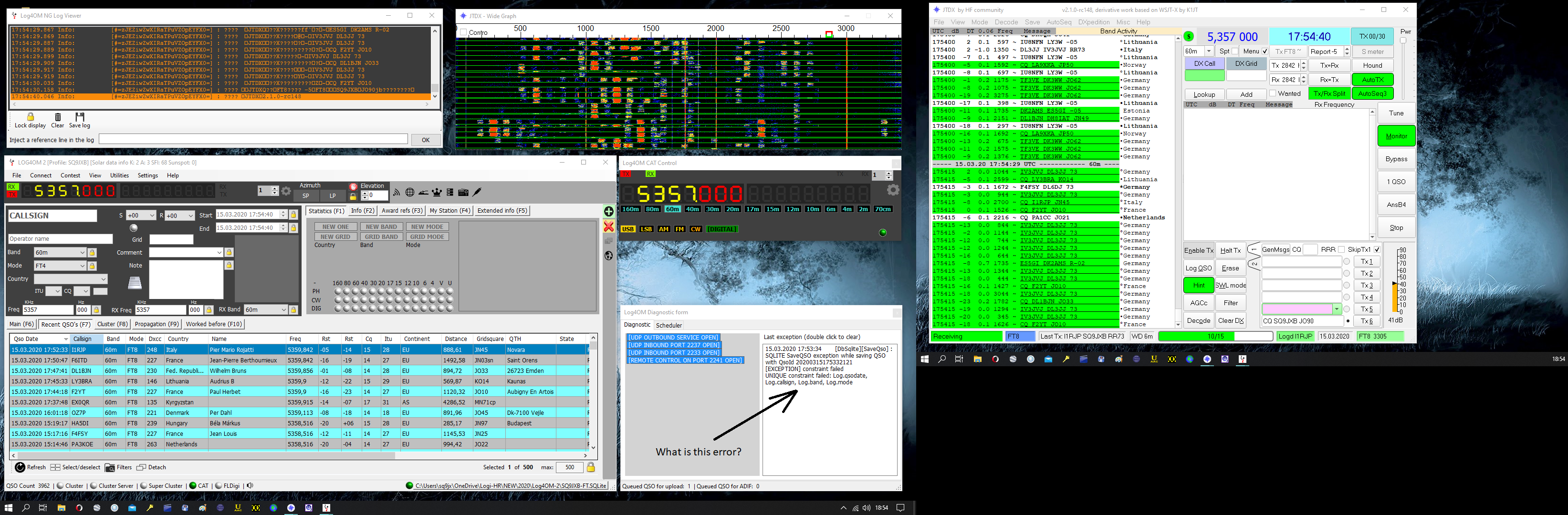The width and height of the screenshot is (1568, 515).
Task: Click the Clear trash icon in Log Viewer
Action: pyautogui.click(x=58, y=117)
